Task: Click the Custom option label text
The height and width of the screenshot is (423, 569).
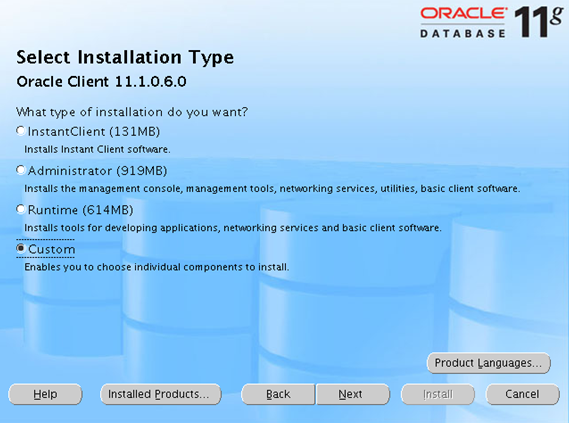Action: coord(52,249)
